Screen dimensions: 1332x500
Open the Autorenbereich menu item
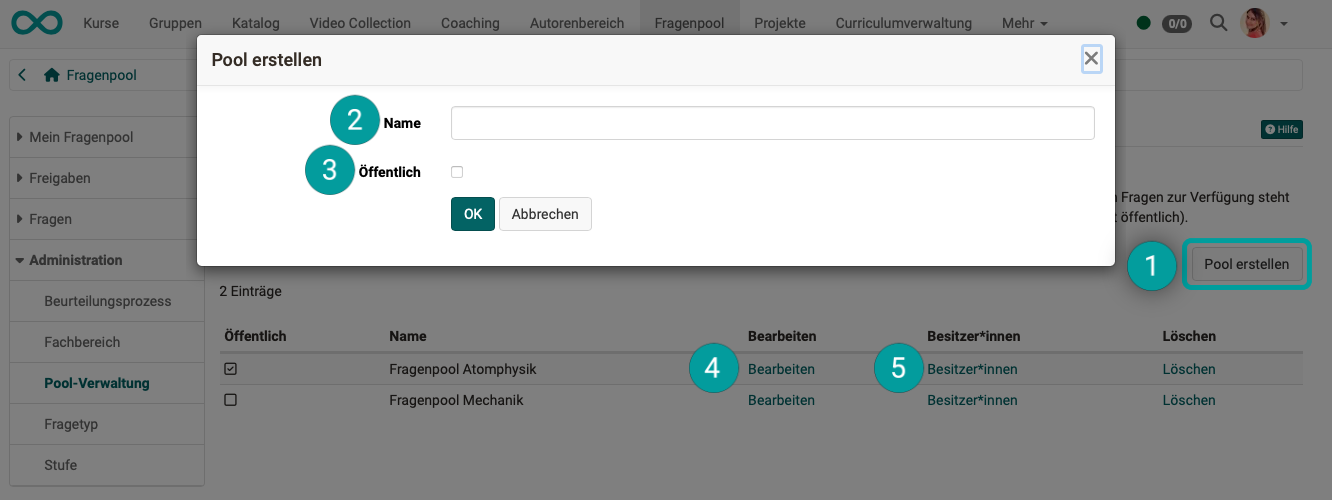tap(577, 22)
